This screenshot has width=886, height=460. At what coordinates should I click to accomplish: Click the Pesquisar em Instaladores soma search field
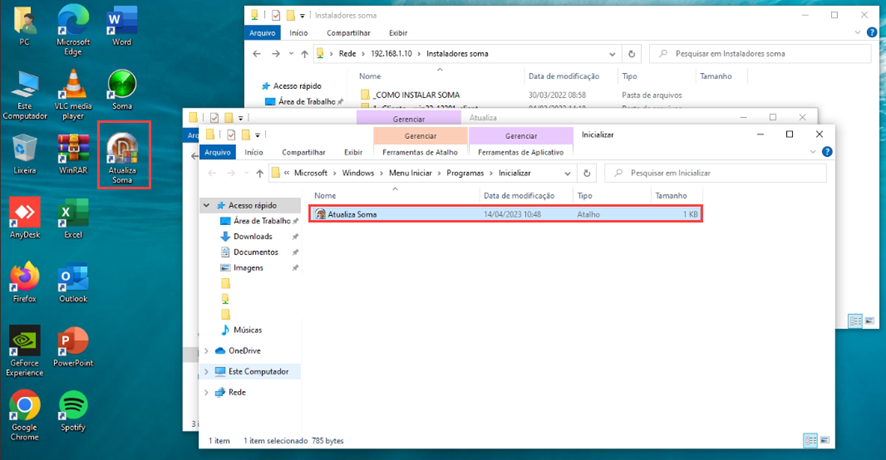(760, 54)
